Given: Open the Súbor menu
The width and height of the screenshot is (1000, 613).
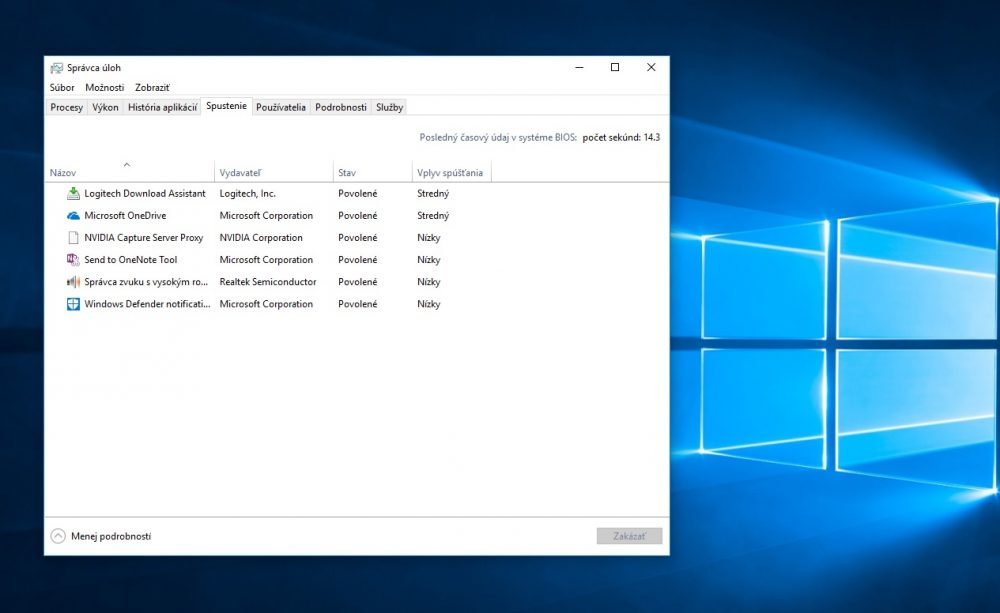Looking at the screenshot, I should click(62, 87).
